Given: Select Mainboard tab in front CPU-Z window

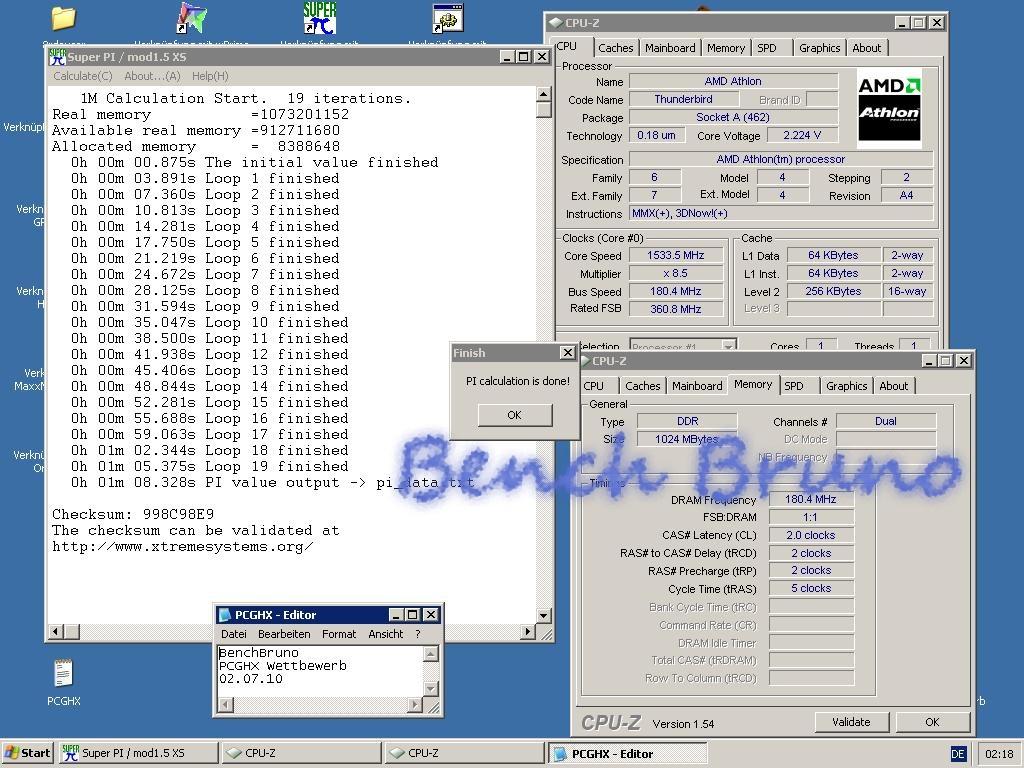Looking at the screenshot, I should point(697,386).
